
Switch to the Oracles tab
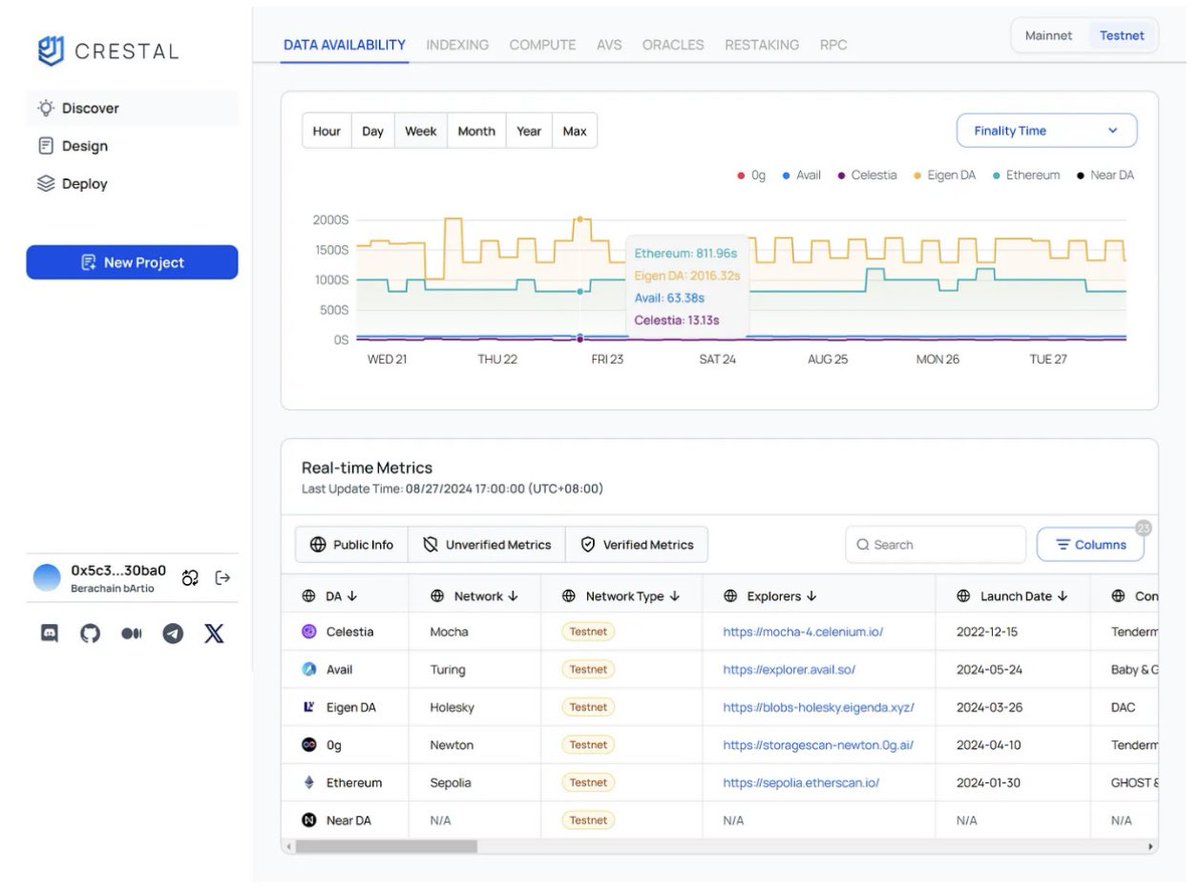pyautogui.click(x=673, y=45)
